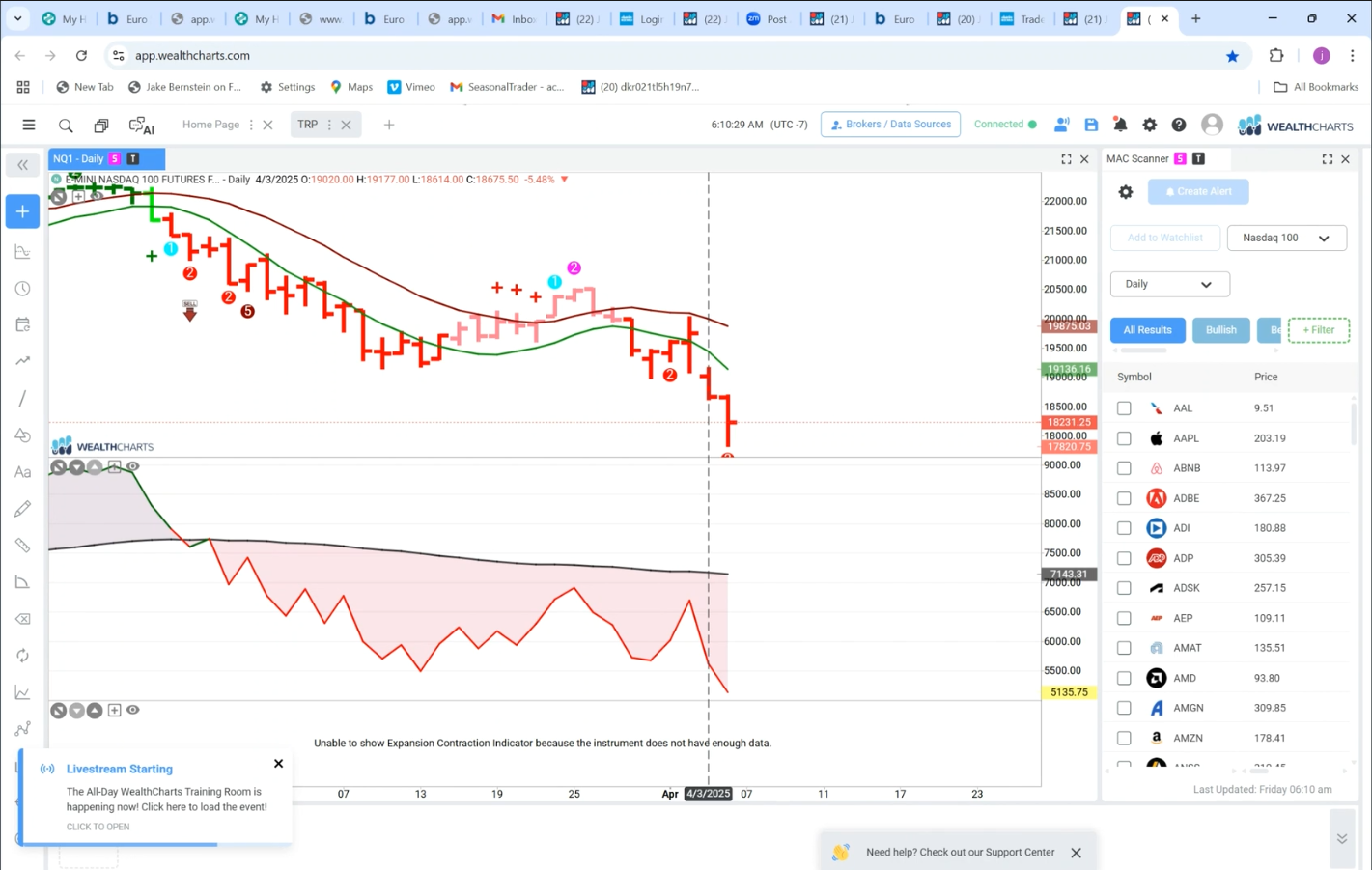Tick the ABNB row checkbox
Viewport: 1372px width, 870px height.
click(1124, 468)
